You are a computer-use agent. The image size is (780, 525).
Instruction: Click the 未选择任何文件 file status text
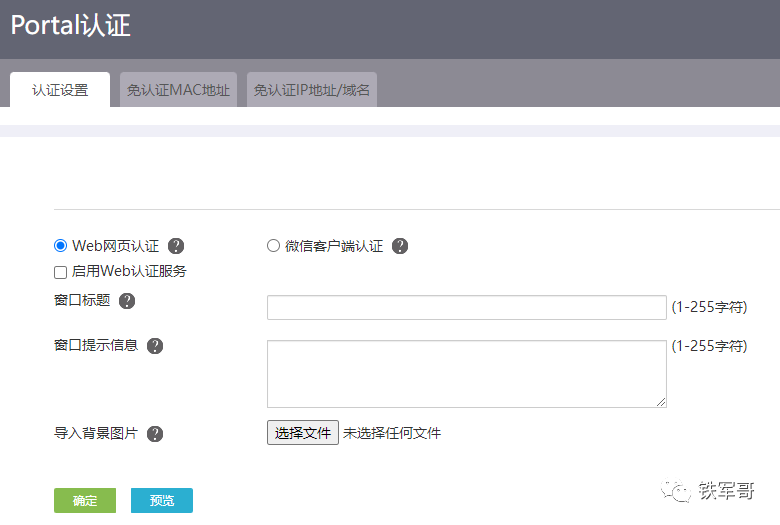[x=392, y=433]
